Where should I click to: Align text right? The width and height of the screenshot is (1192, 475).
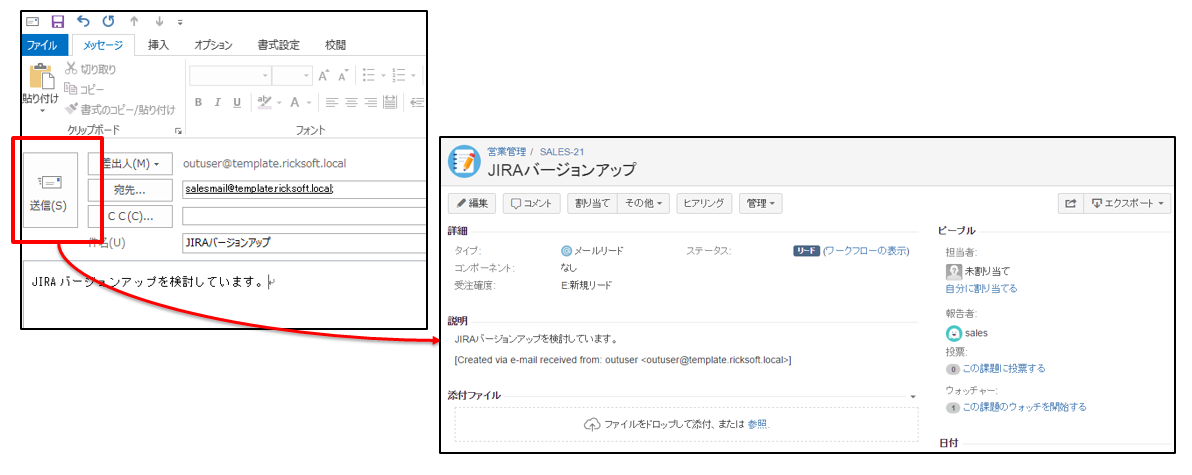click(x=371, y=103)
